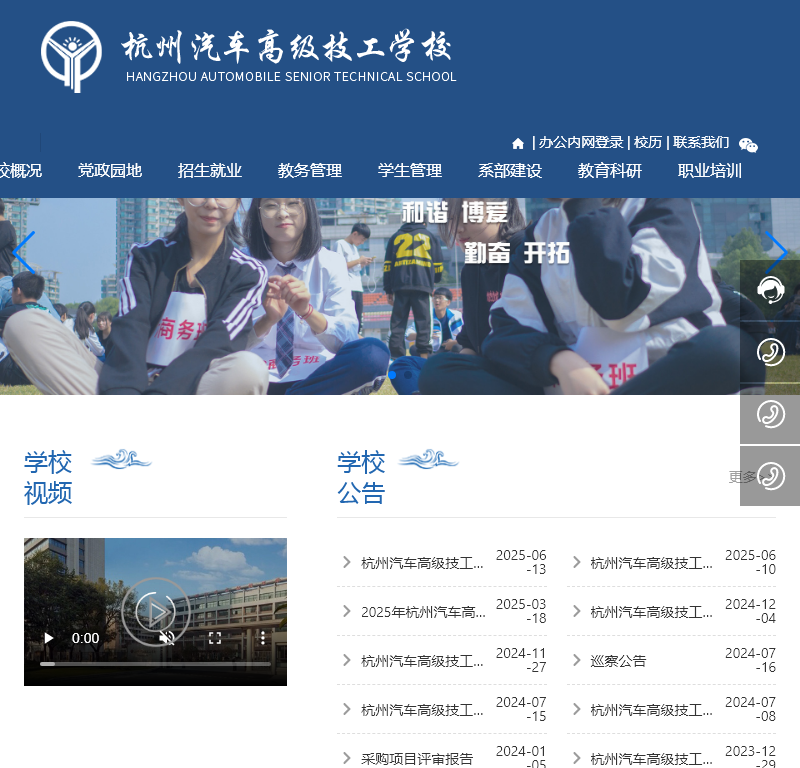Open video more options three-dot menu
Image resolution: width=800 pixels, height=768 pixels.
tap(263, 637)
